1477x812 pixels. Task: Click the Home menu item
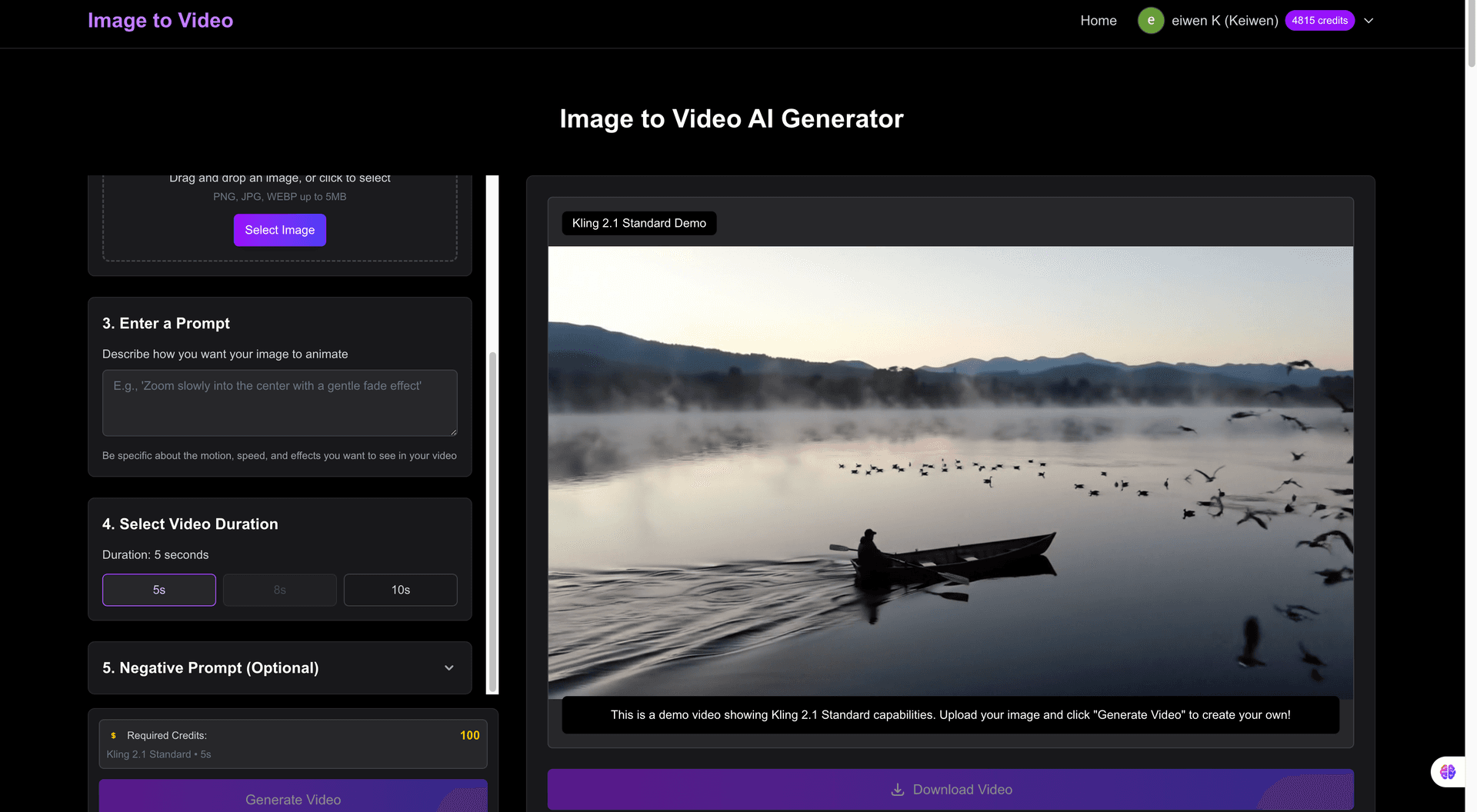pyautogui.click(x=1099, y=20)
